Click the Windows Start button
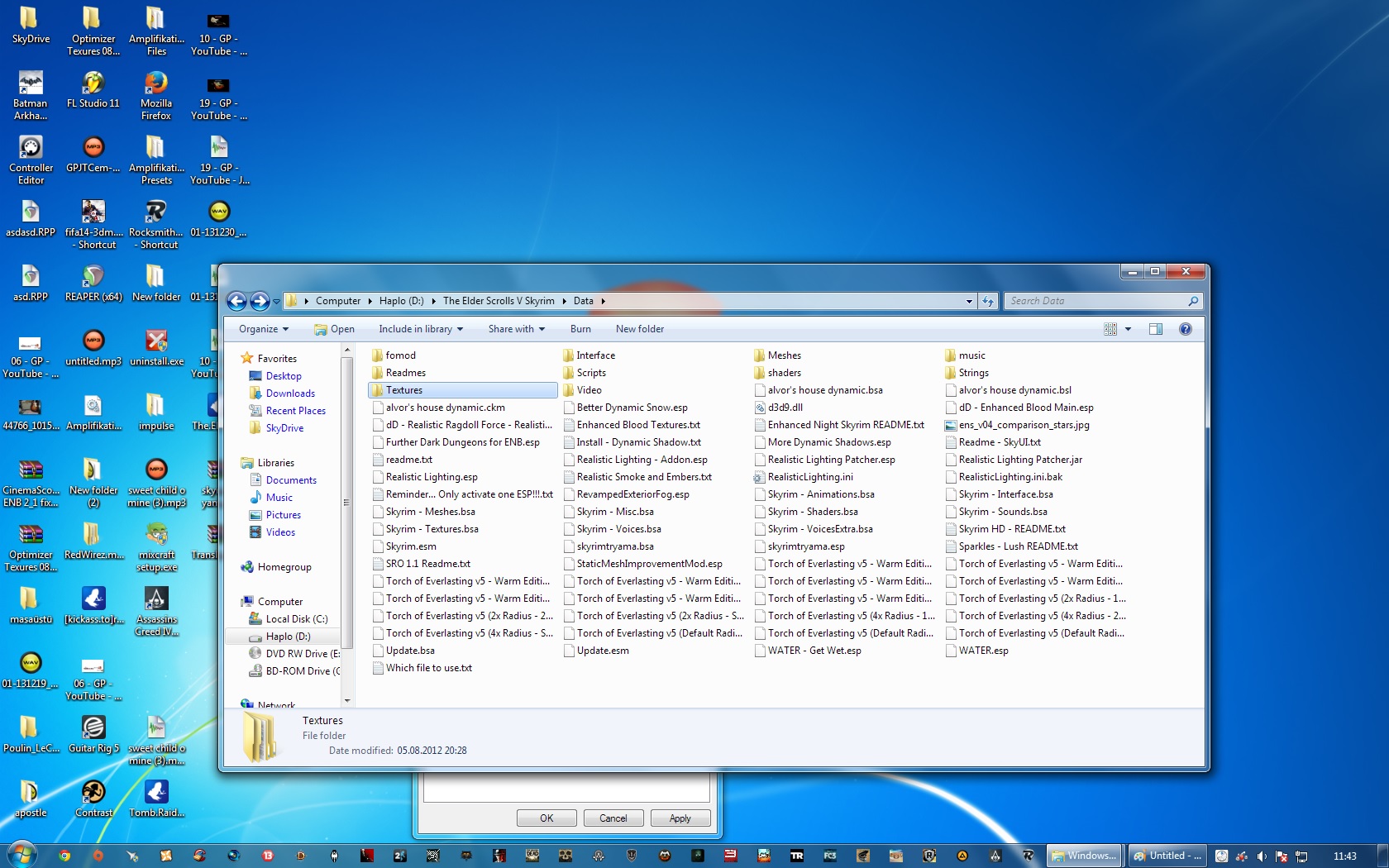The height and width of the screenshot is (868, 1389). coord(21,854)
